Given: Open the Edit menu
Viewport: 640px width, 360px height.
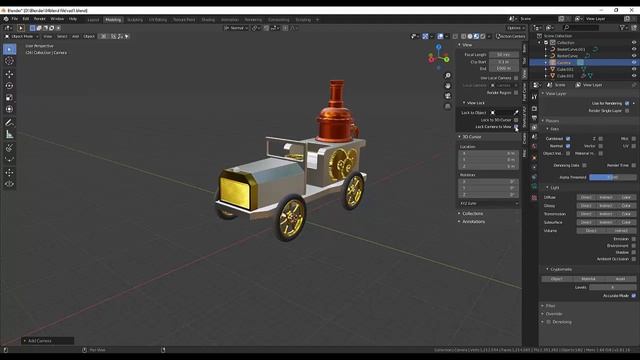Looking at the screenshot, I should point(26,19).
